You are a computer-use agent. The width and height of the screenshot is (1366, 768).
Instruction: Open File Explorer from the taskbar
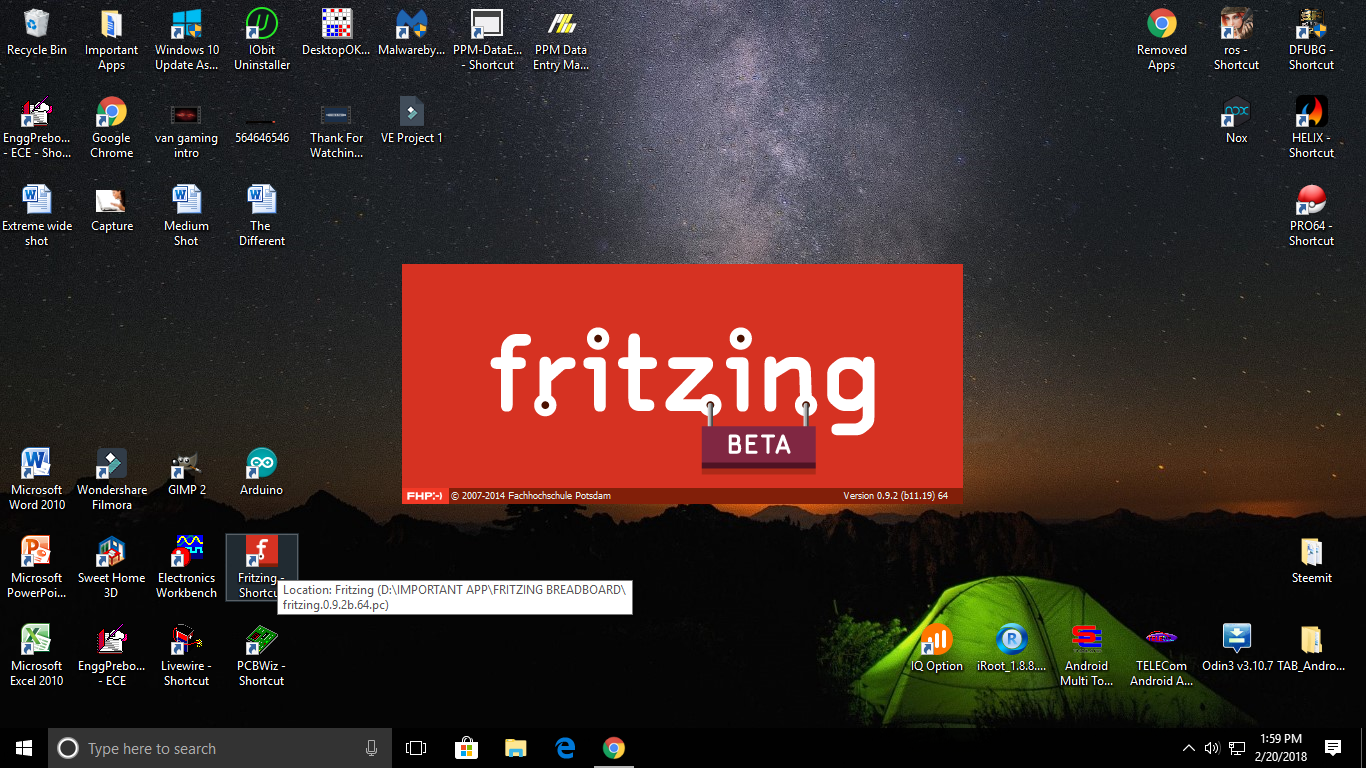click(515, 748)
